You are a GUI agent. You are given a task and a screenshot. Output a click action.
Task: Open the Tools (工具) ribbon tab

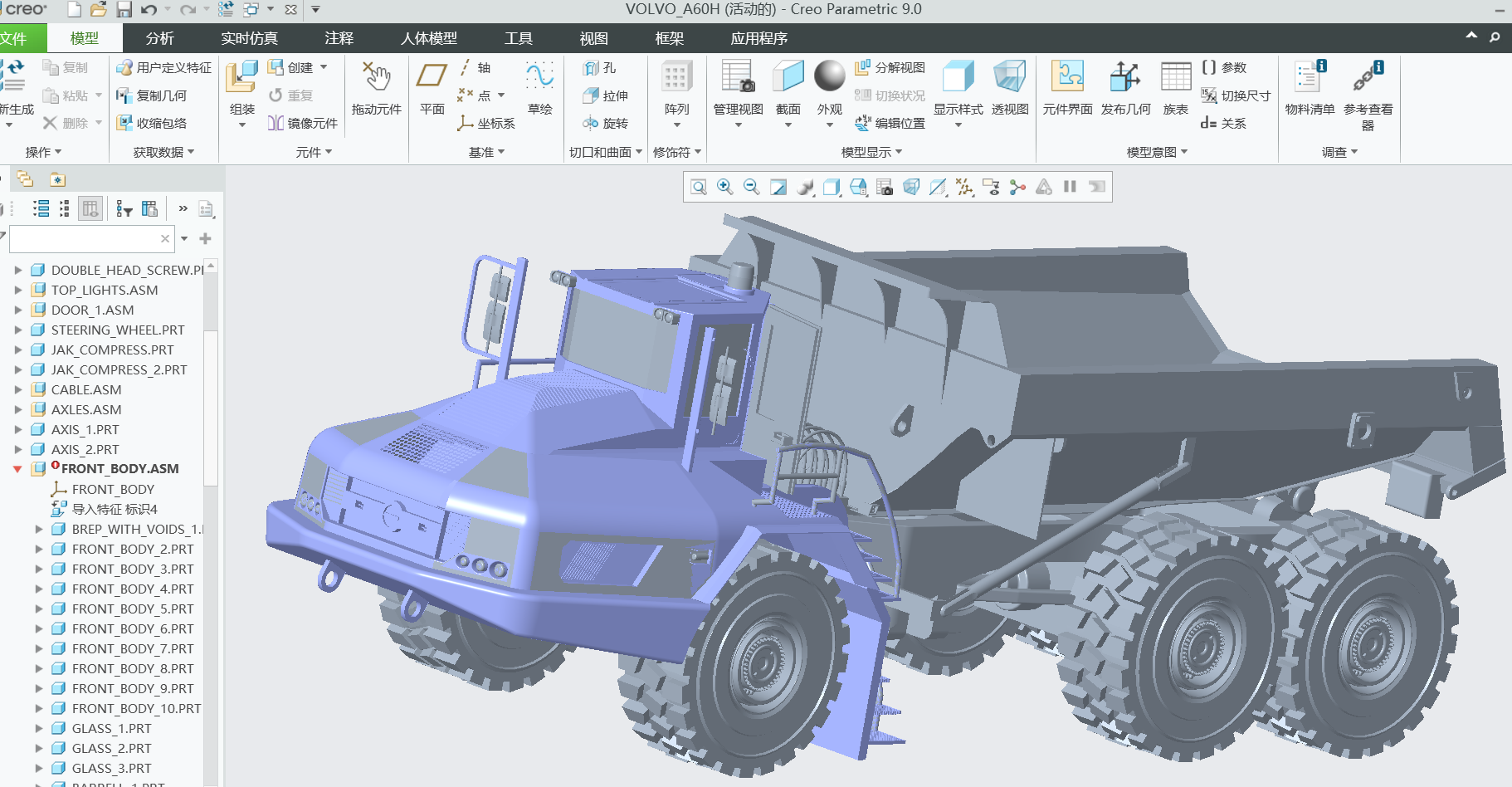pyautogui.click(x=519, y=38)
